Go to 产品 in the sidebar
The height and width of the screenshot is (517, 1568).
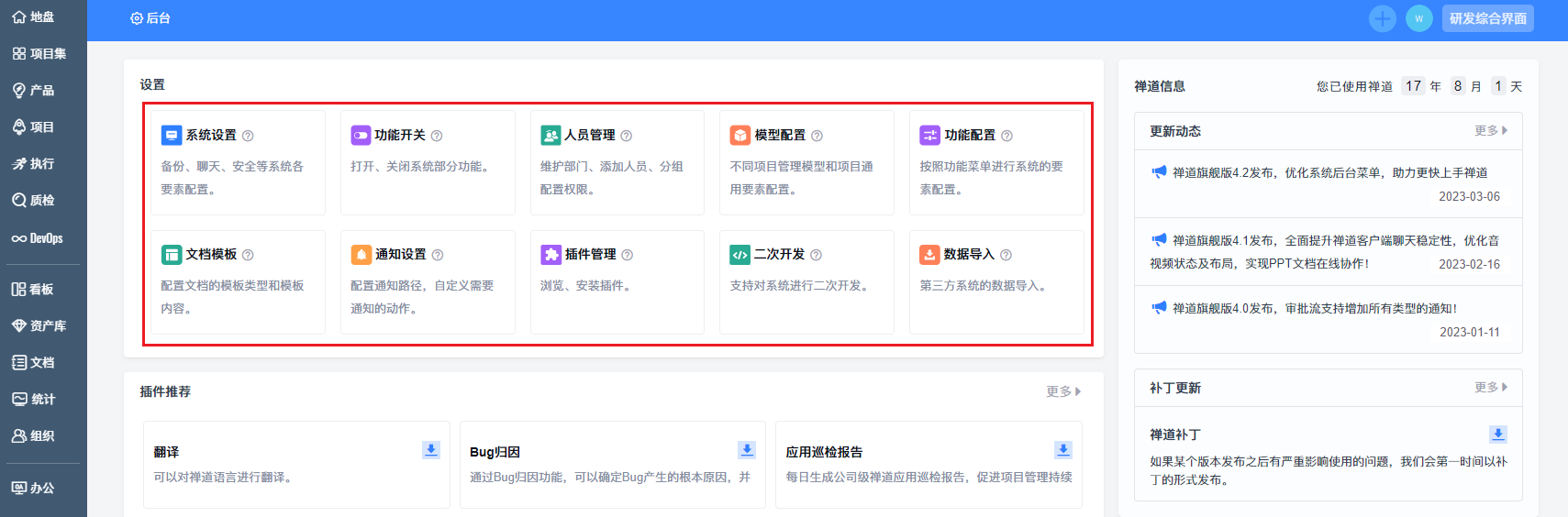[x=33, y=91]
